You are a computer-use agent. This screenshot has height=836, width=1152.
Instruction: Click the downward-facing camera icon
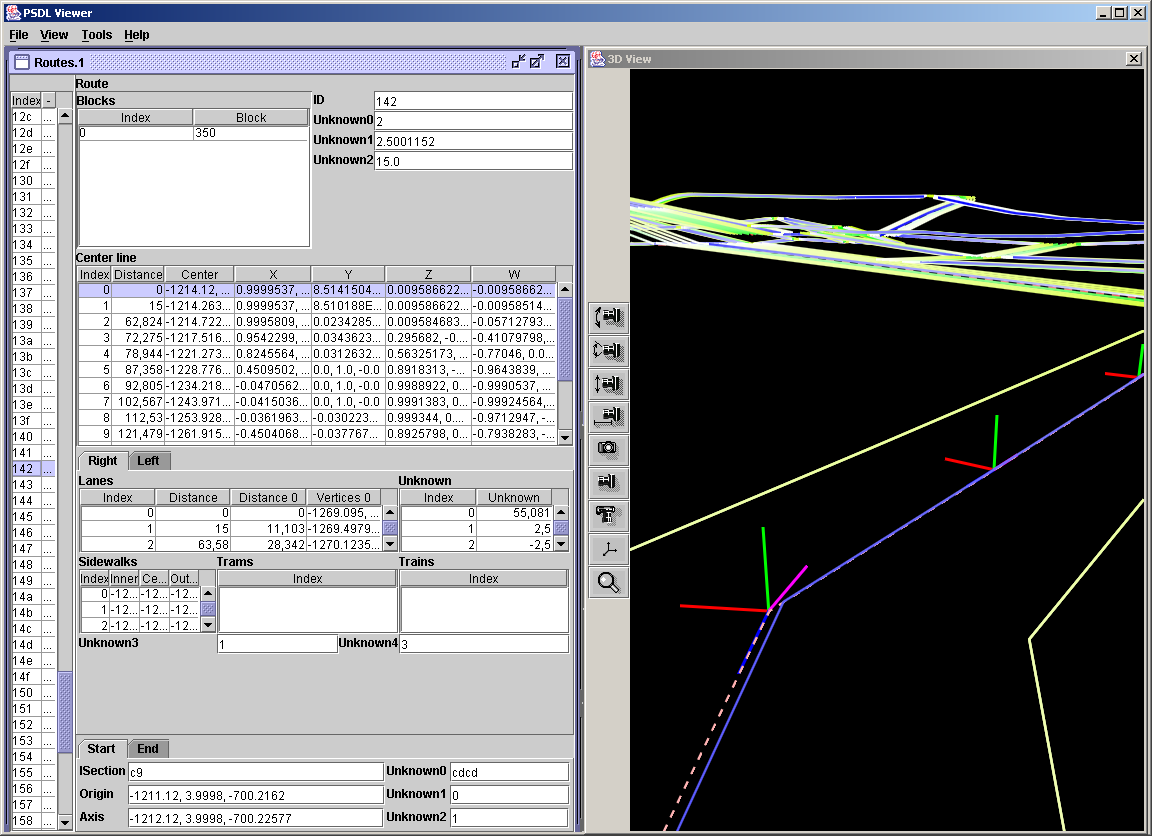(x=608, y=516)
